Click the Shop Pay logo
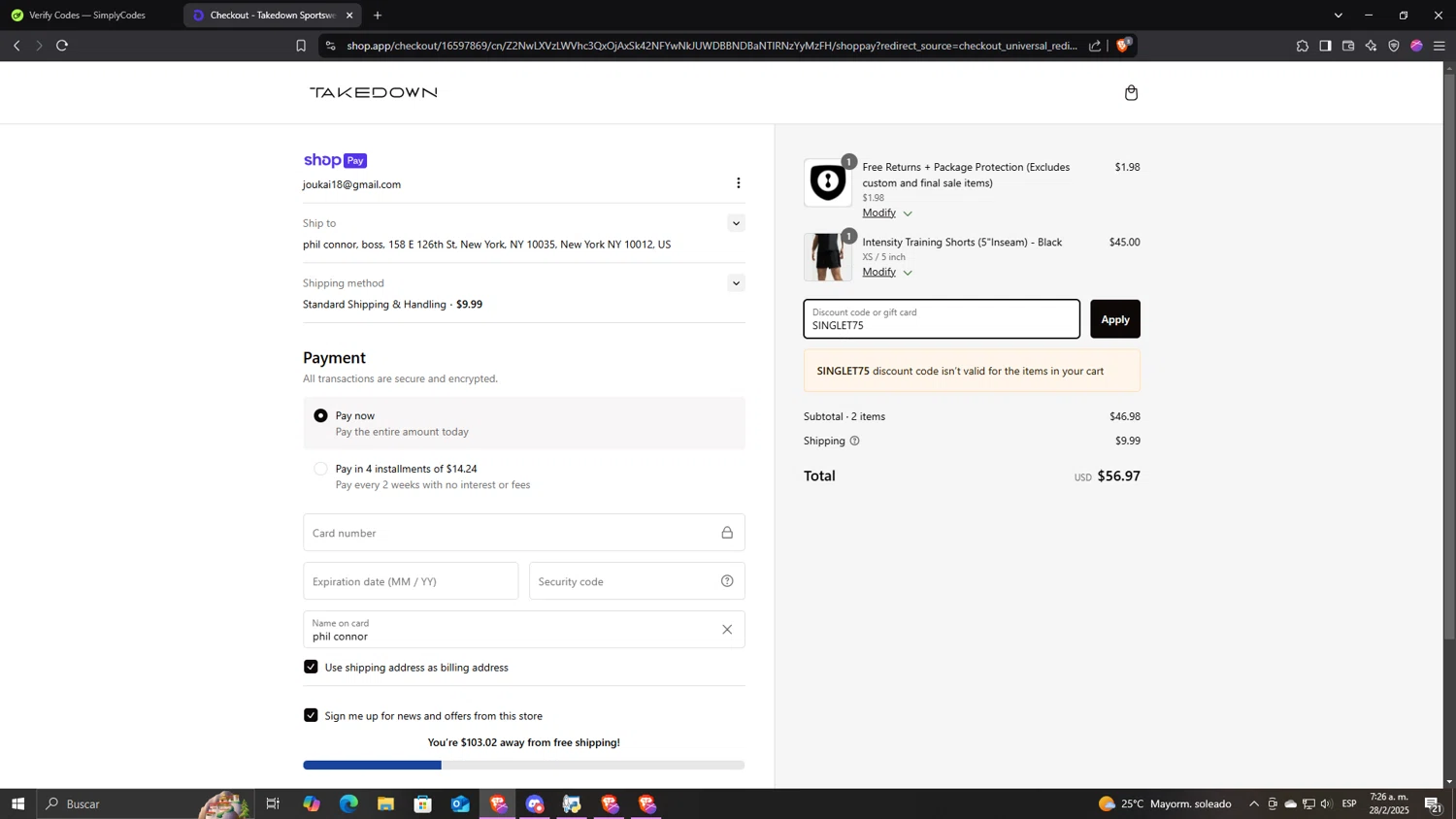The width and height of the screenshot is (1456, 819). (x=335, y=160)
